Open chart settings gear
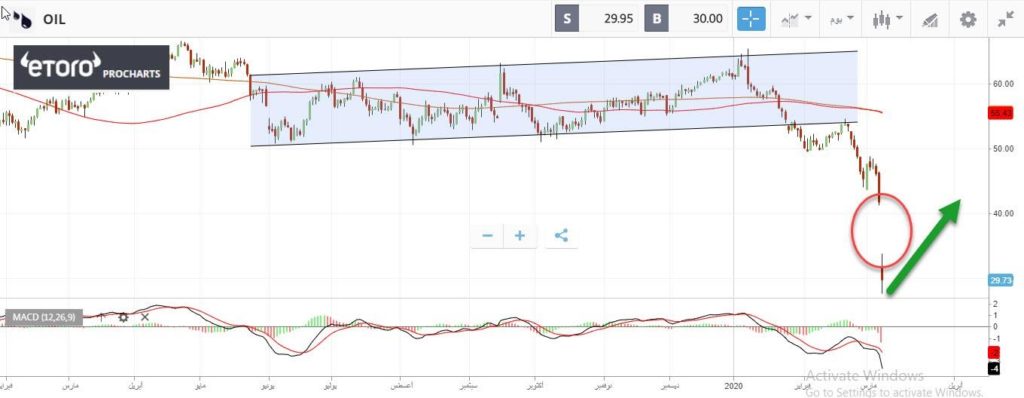Screen dimensions: 1024x398 click(968, 19)
